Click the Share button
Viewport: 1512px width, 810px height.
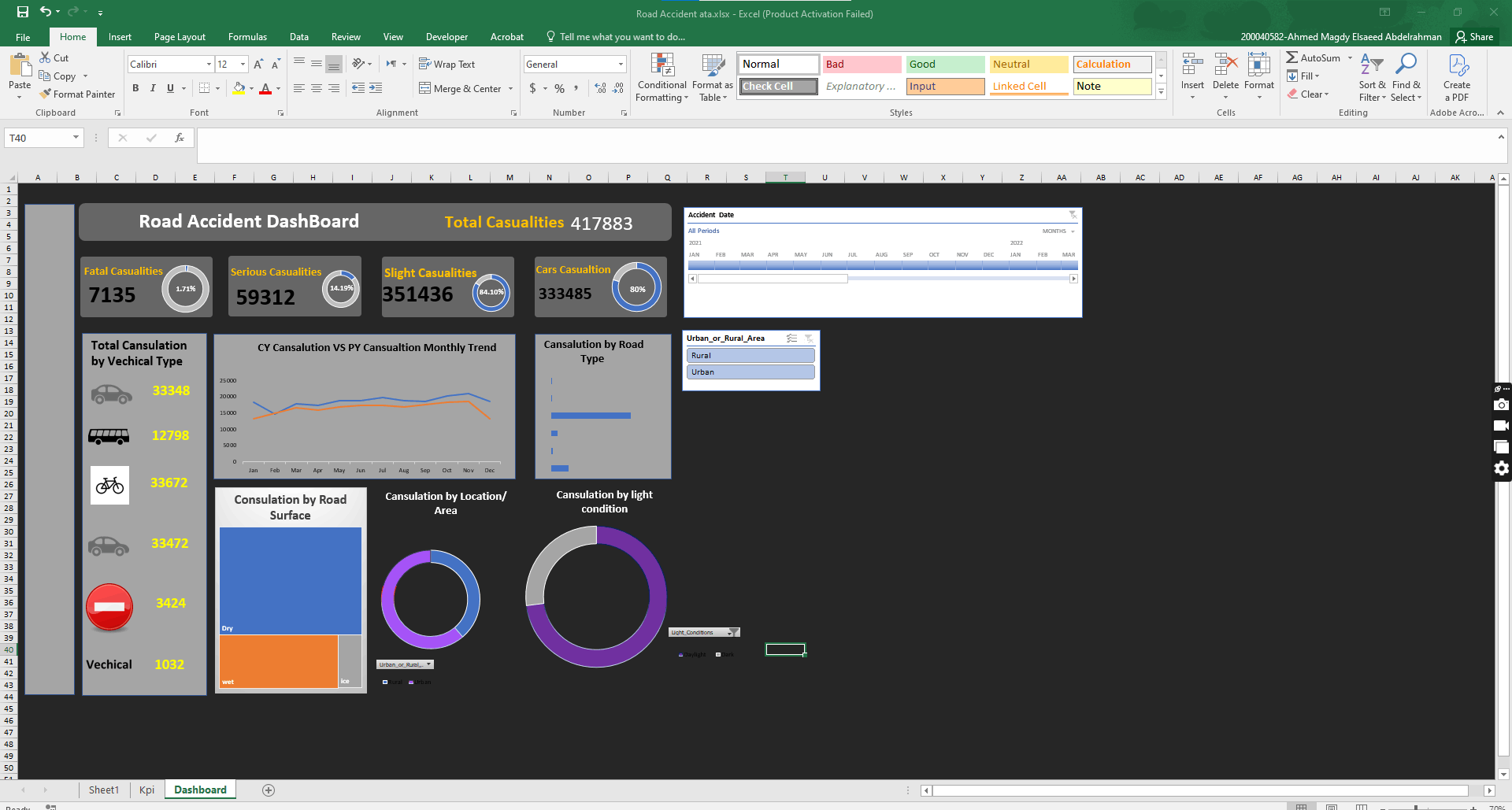[1474, 36]
